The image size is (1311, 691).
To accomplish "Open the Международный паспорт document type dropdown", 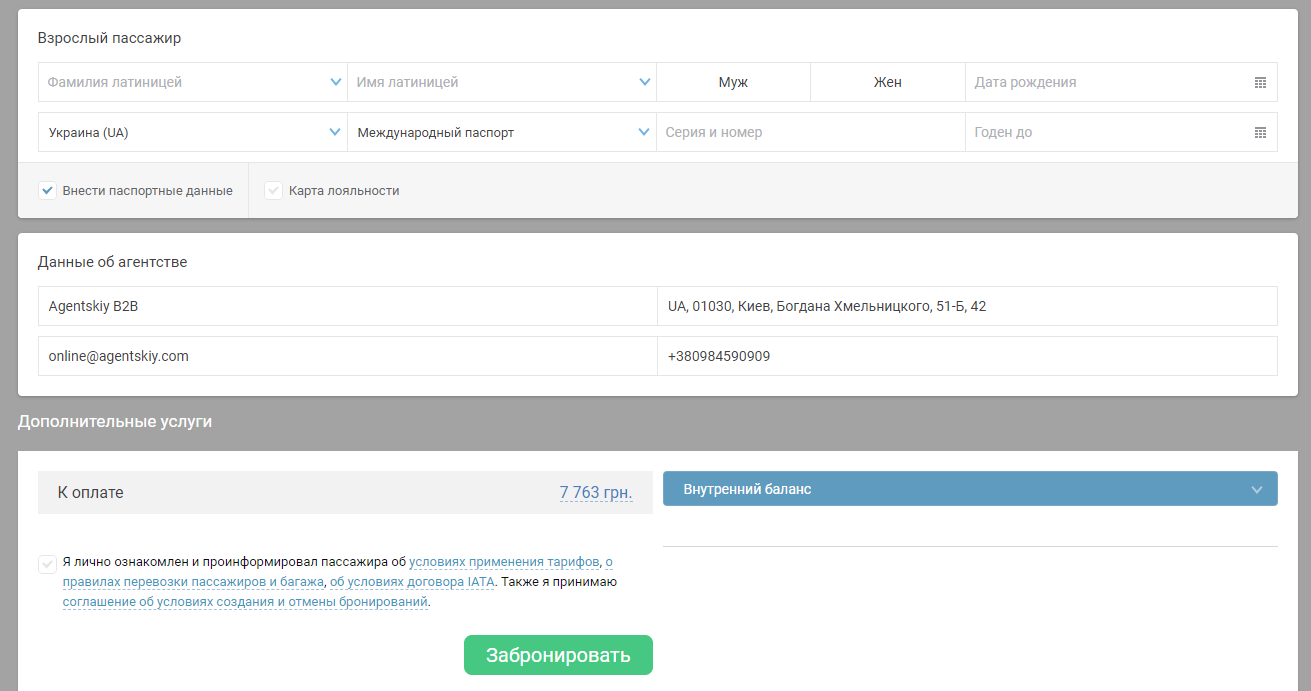I will [501, 132].
